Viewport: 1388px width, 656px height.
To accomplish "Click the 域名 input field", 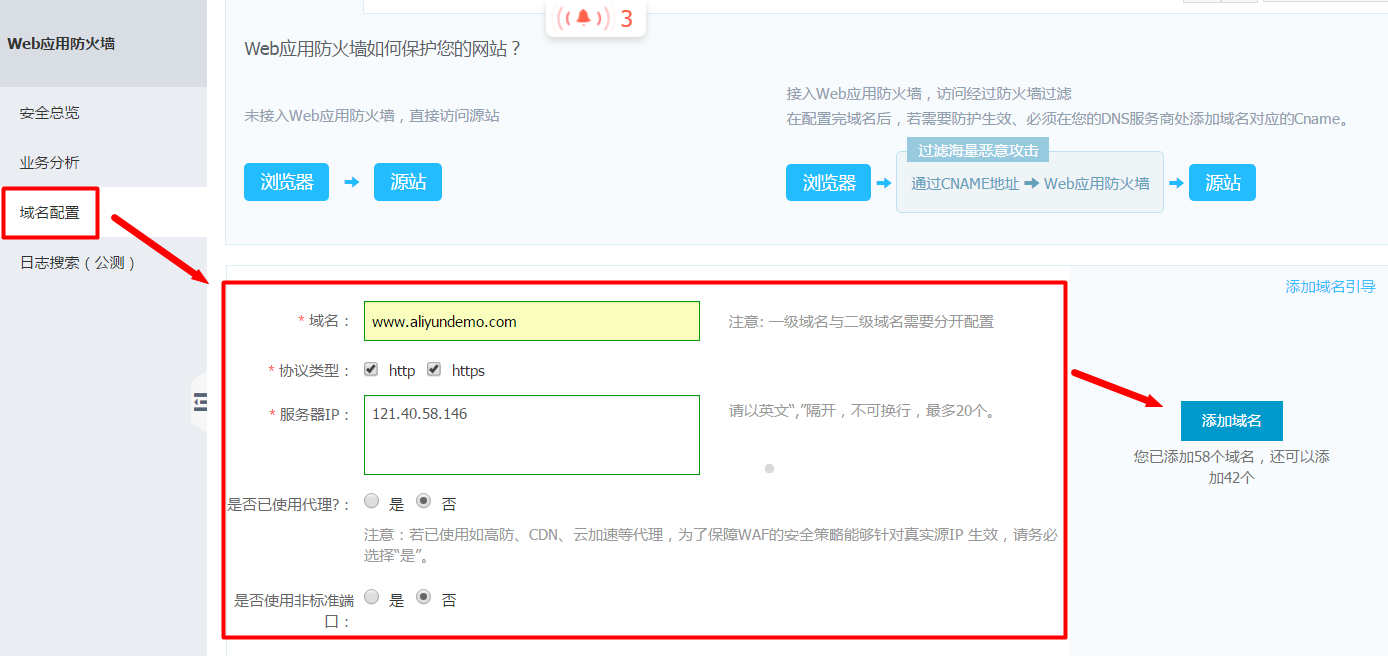I will (x=532, y=321).
